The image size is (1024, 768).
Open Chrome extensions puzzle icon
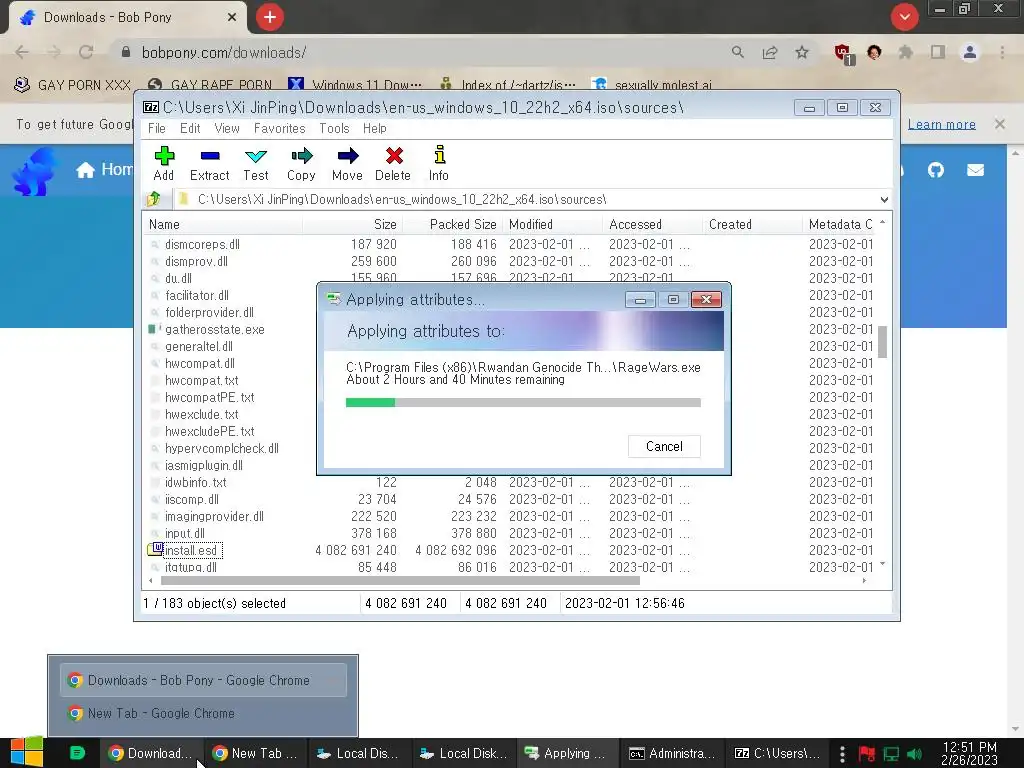(x=906, y=52)
